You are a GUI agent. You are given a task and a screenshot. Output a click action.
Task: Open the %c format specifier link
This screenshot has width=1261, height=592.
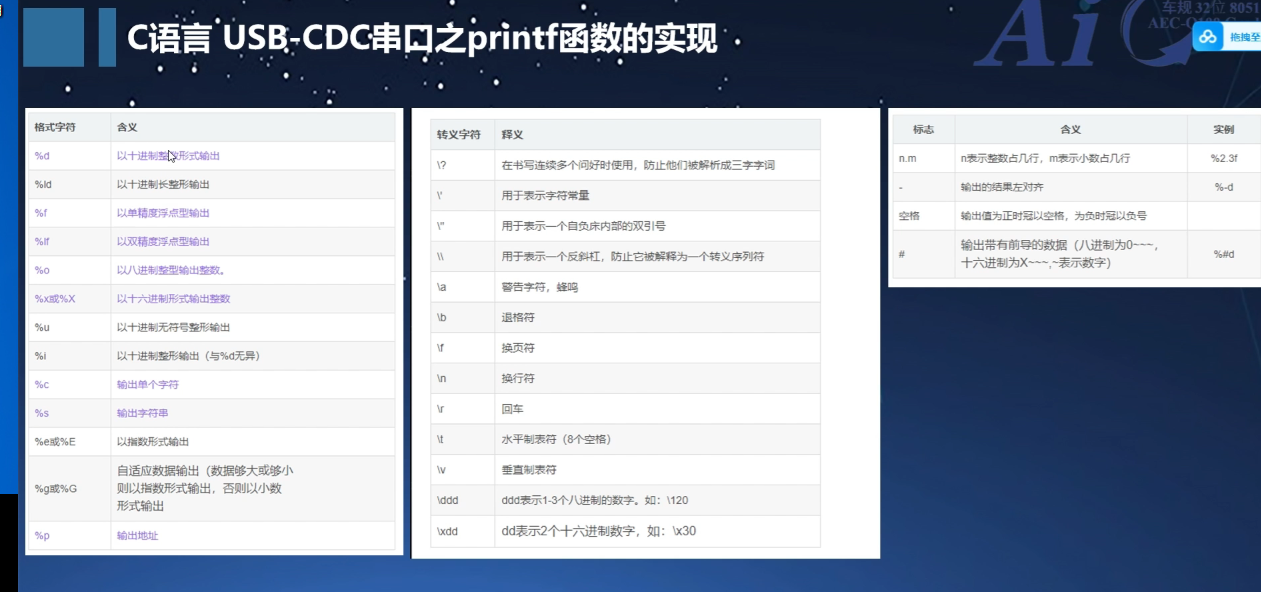click(x=42, y=384)
